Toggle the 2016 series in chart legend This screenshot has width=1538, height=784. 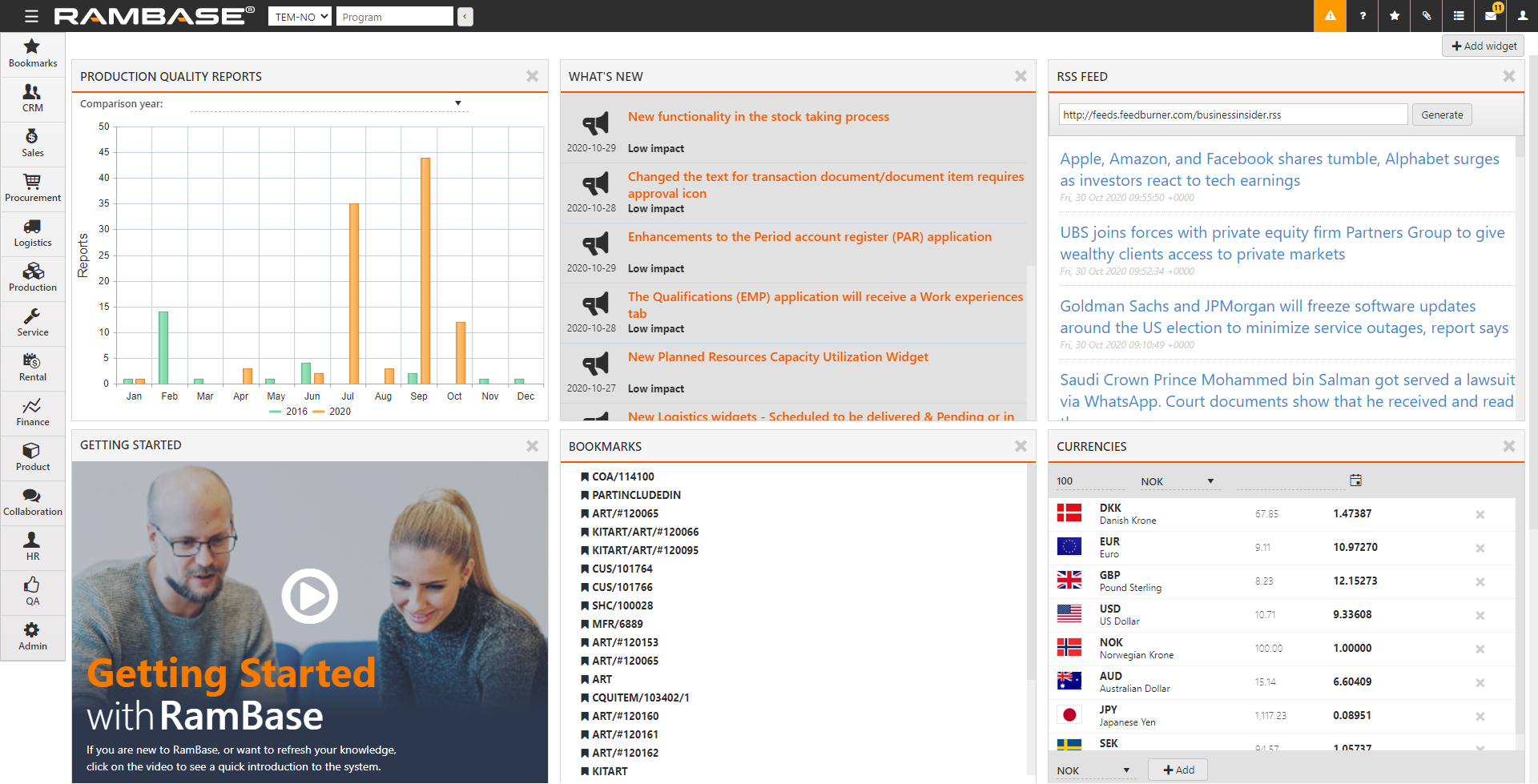[289, 412]
